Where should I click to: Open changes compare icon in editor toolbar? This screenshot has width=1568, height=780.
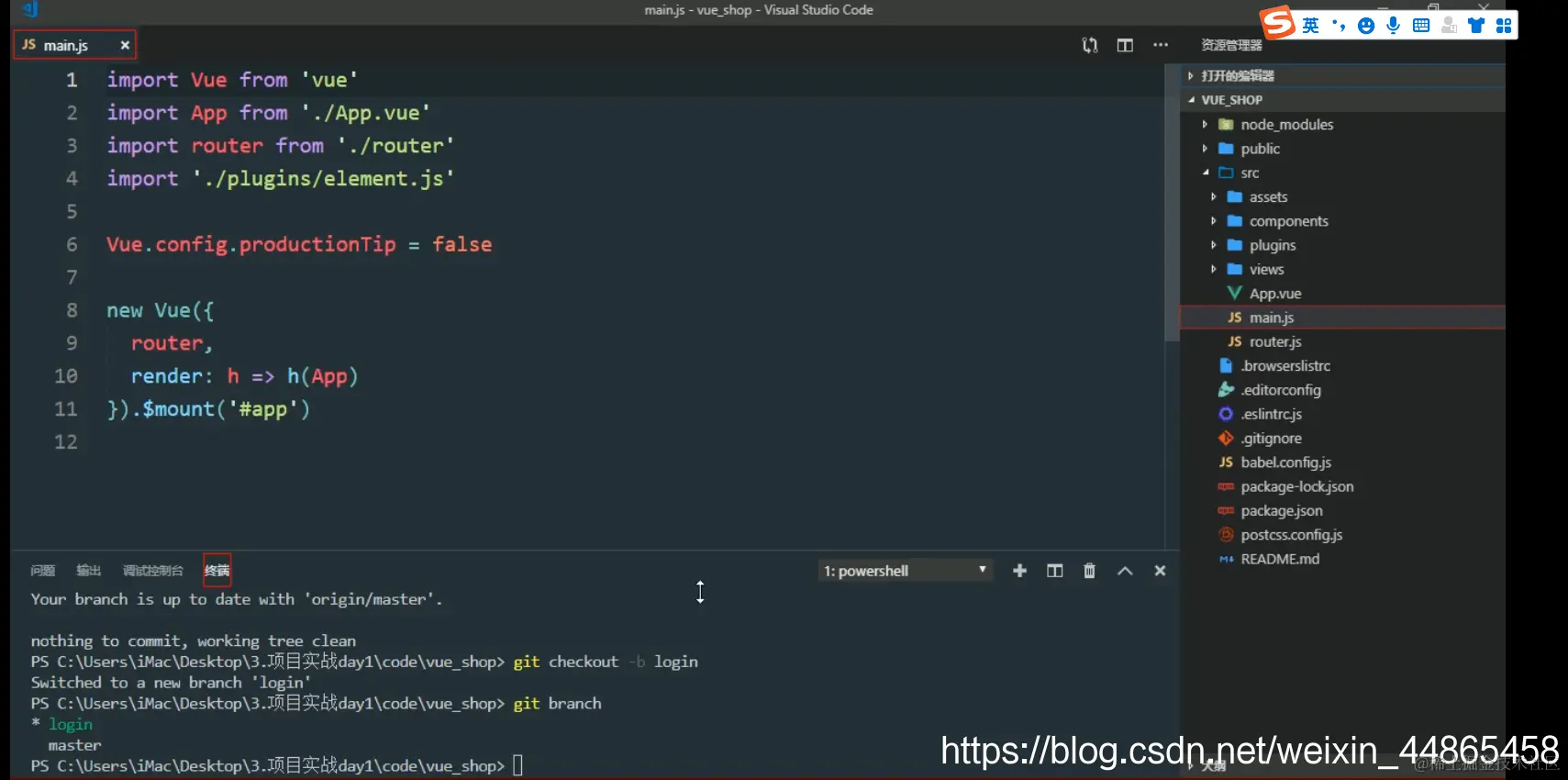(1090, 45)
